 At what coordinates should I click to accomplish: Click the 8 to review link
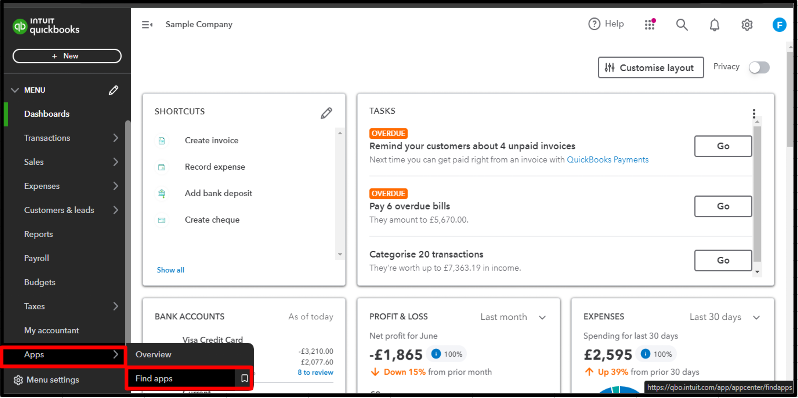pos(316,373)
